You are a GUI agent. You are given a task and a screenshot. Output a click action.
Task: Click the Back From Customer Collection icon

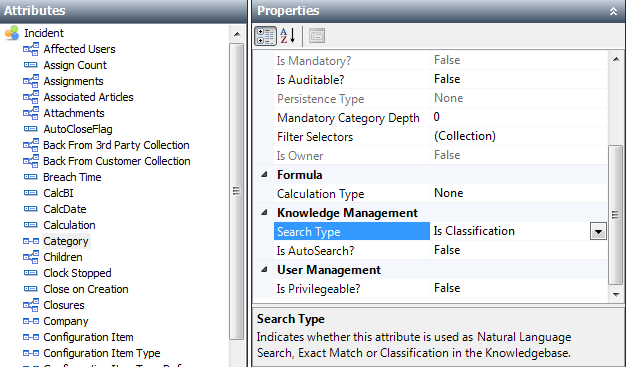(x=31, y=161)
